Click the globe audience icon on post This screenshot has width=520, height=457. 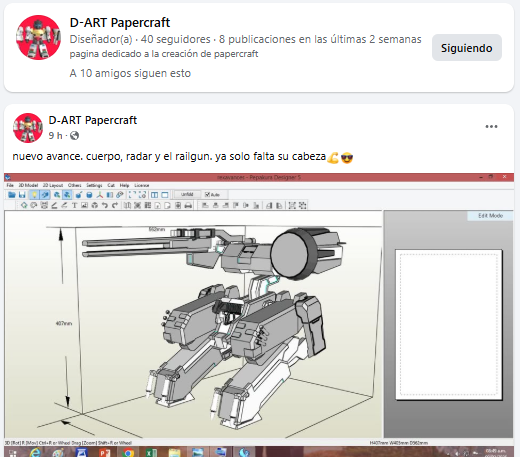75,136
